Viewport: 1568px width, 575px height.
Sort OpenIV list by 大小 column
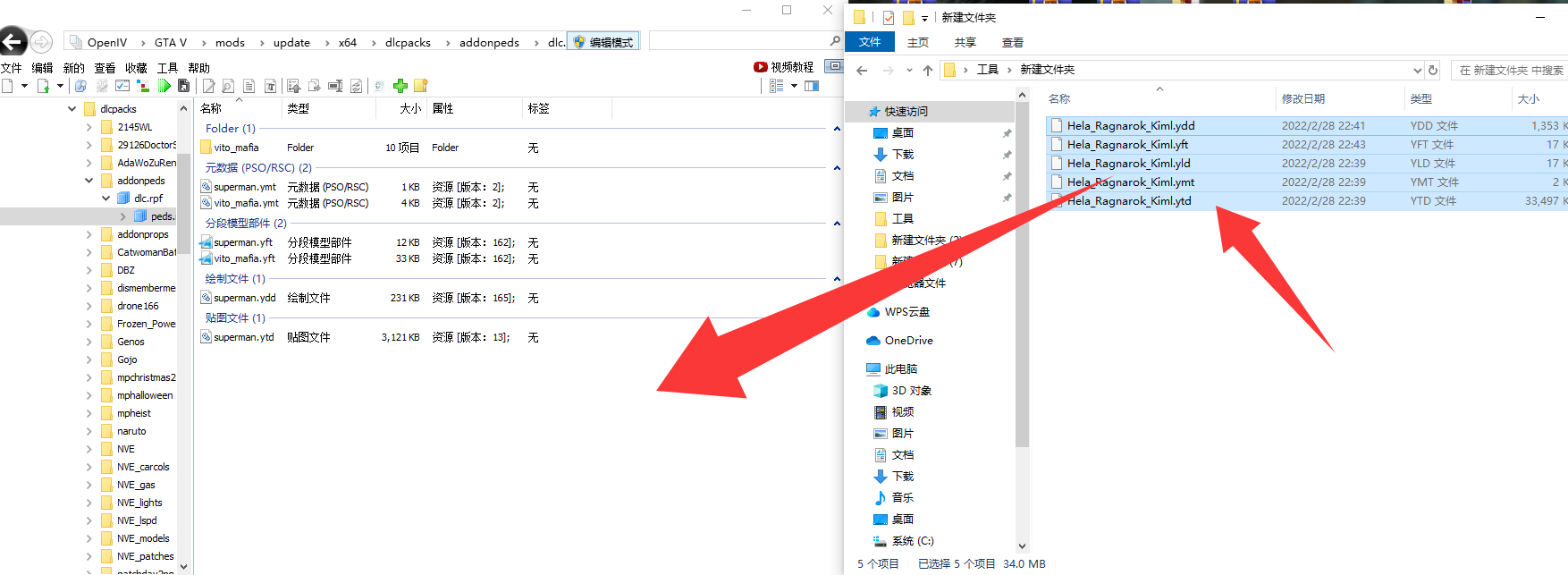pyautogui.click(x=410, y=108)
